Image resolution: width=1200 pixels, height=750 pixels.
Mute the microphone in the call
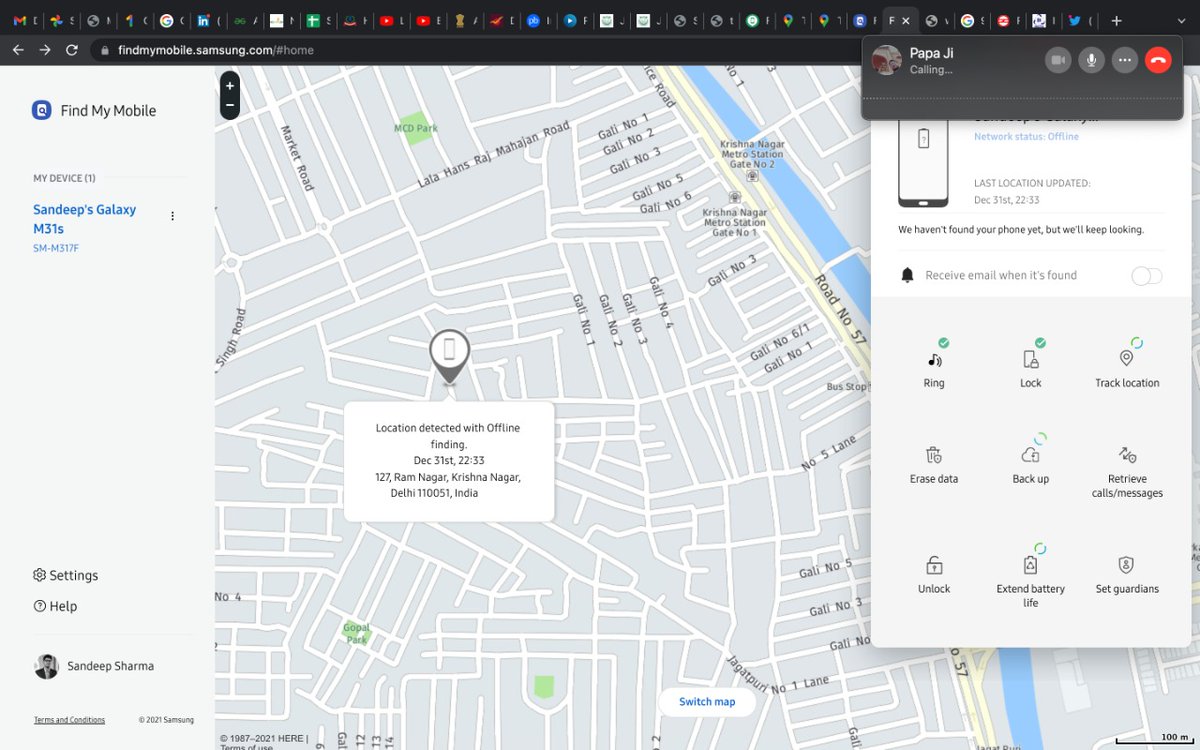pyautogui.click(x=1091, y=60)
